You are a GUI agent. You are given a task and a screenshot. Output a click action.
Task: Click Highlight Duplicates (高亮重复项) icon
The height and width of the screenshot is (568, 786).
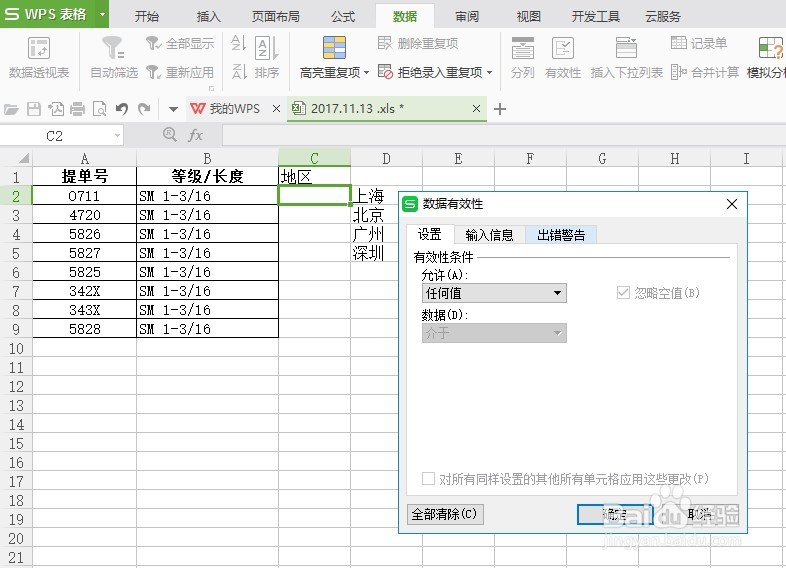334,48
